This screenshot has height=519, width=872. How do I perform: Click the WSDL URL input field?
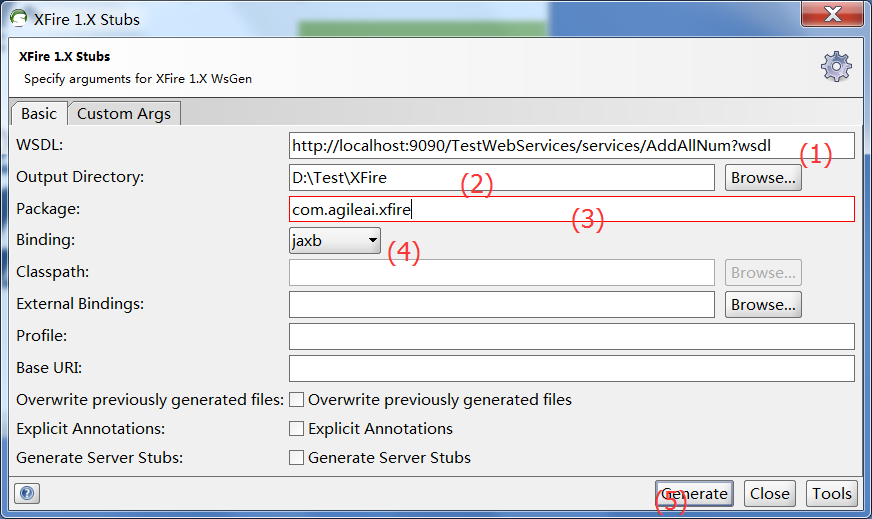(x=572, y=146)
